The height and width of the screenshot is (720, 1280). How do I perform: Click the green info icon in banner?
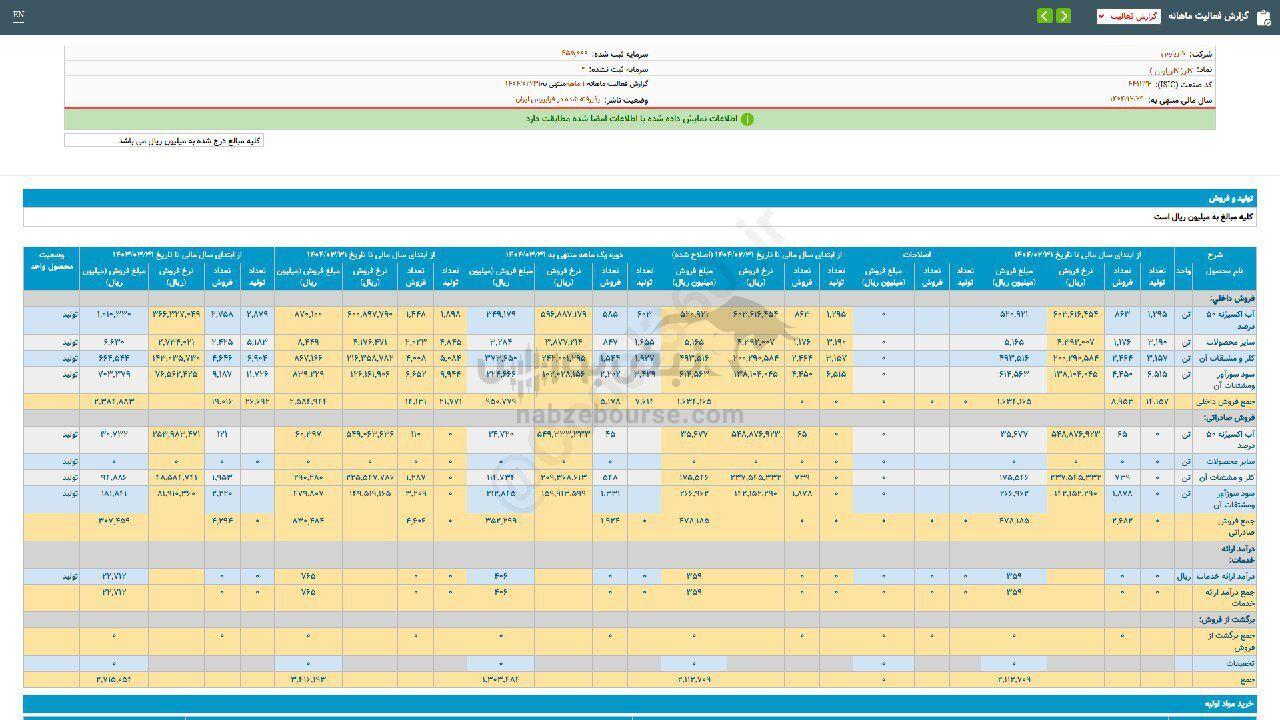pos(746,119)
